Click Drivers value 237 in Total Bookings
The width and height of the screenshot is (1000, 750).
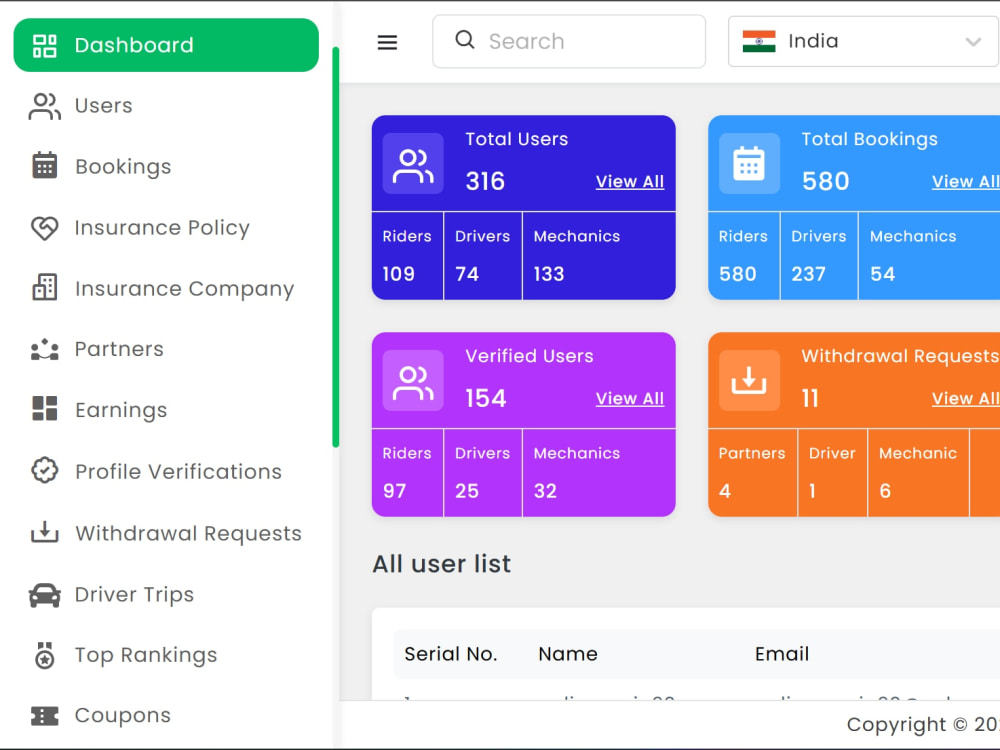point(808,274)
